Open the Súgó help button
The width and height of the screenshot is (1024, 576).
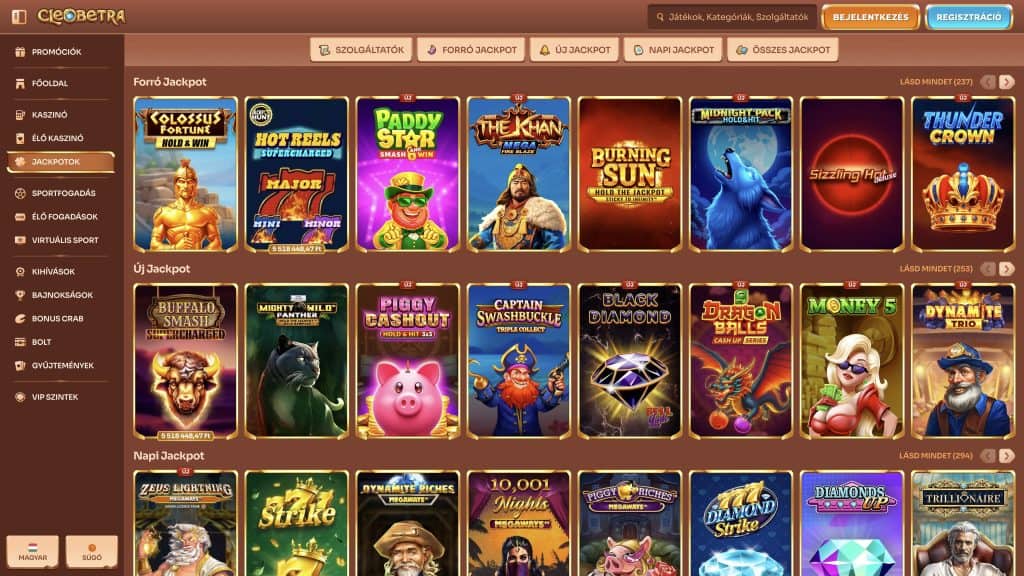pyautogui.click(x=91, y=552)
